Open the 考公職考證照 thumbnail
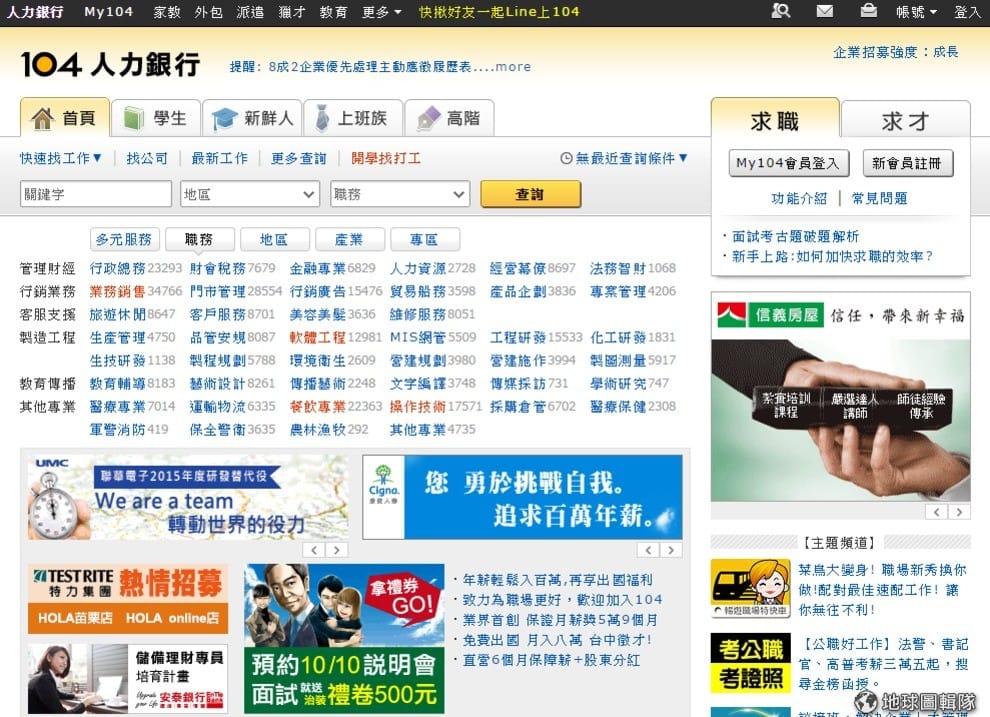990x717 pixels. 751,664
